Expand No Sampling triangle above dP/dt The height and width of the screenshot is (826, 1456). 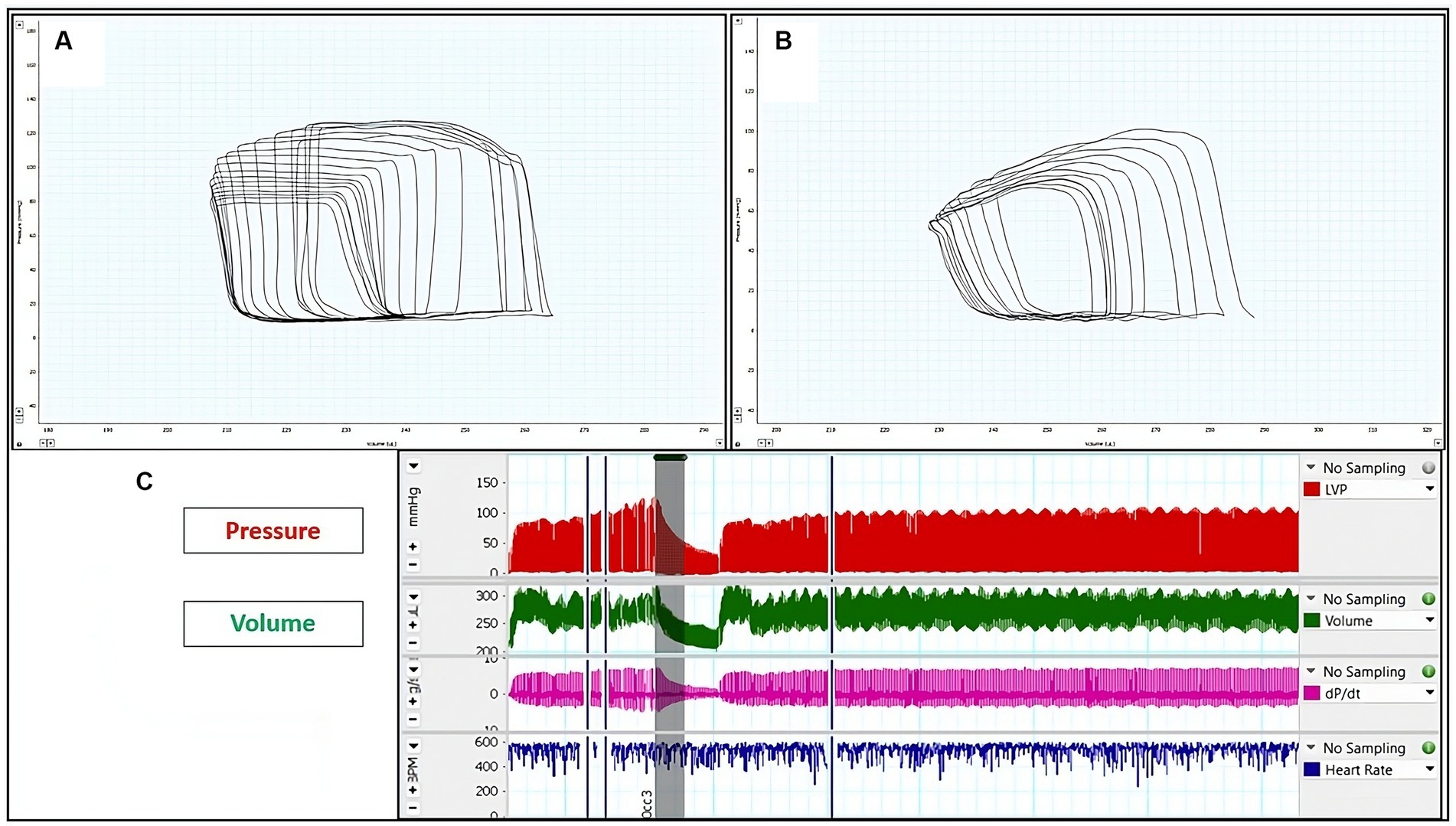click(1311, 671)
